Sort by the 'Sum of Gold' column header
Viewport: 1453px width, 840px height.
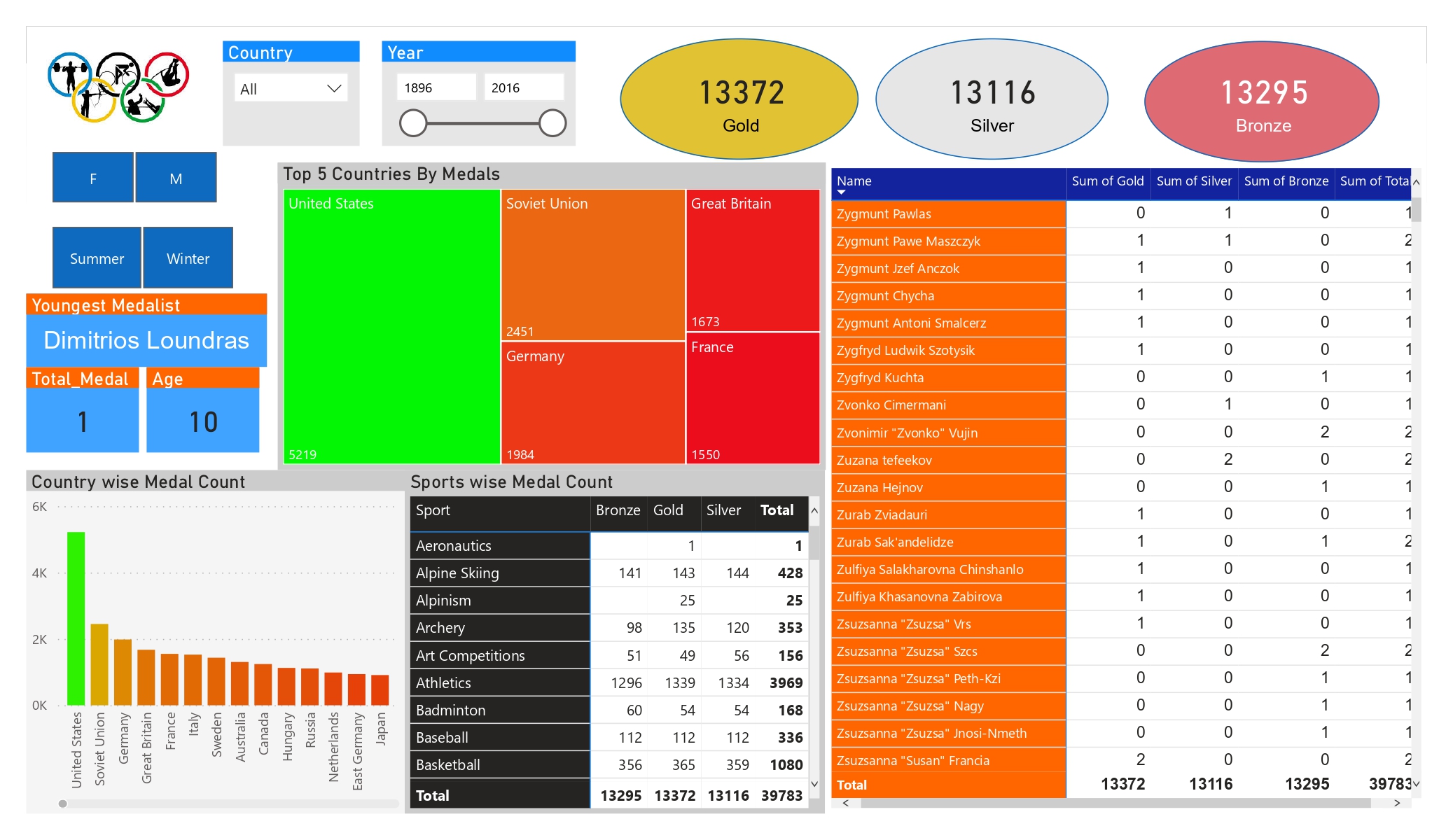1107,181
